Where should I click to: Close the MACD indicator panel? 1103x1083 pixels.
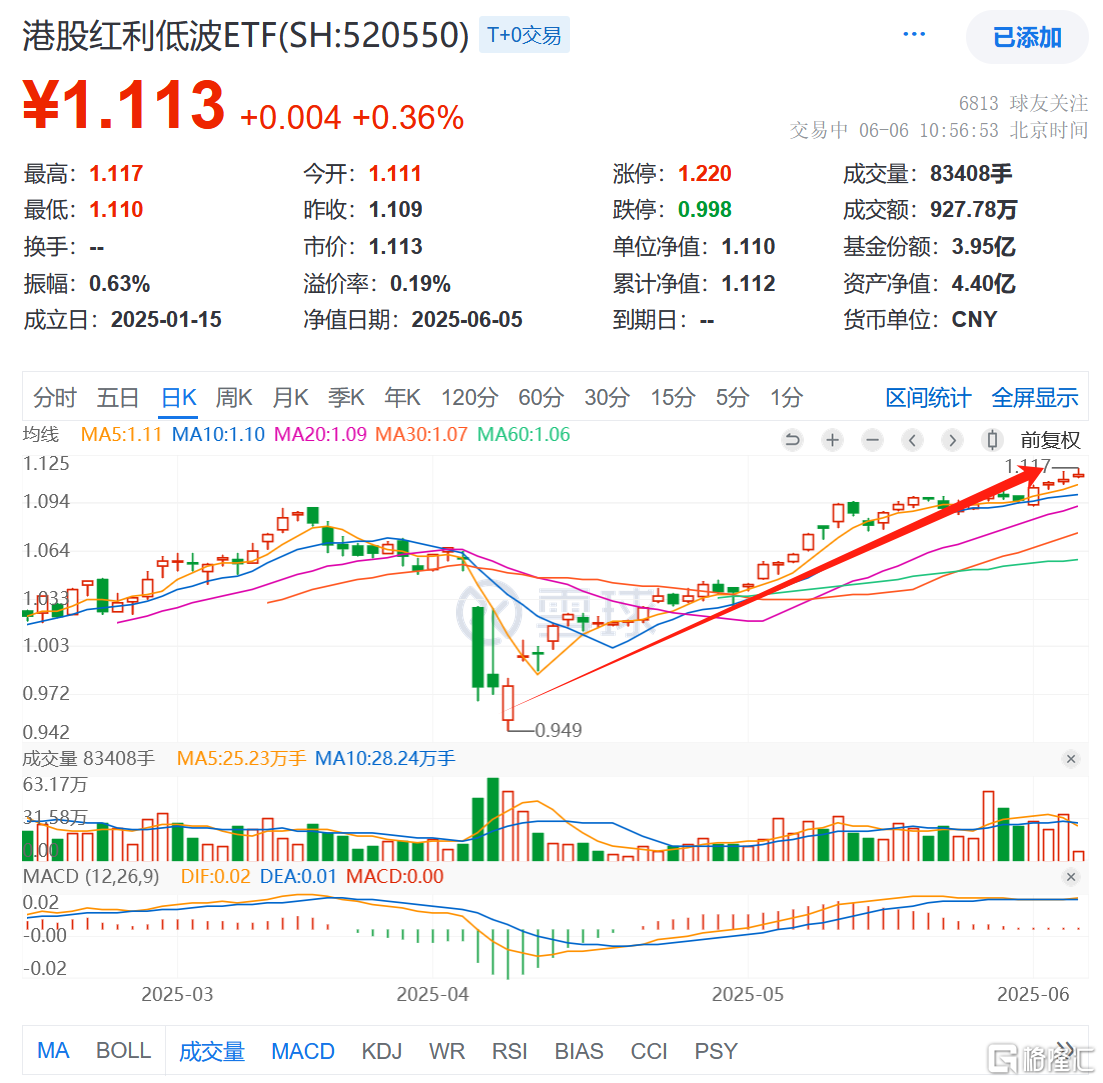[x=1071, y=877]
